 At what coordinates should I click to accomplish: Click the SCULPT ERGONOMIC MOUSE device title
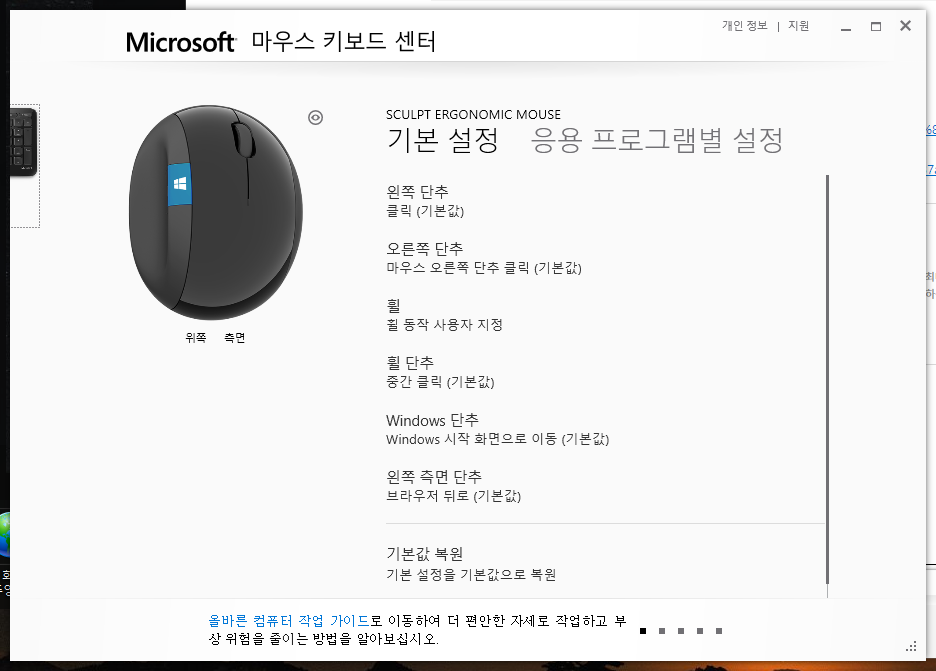(x=473, y=115)
